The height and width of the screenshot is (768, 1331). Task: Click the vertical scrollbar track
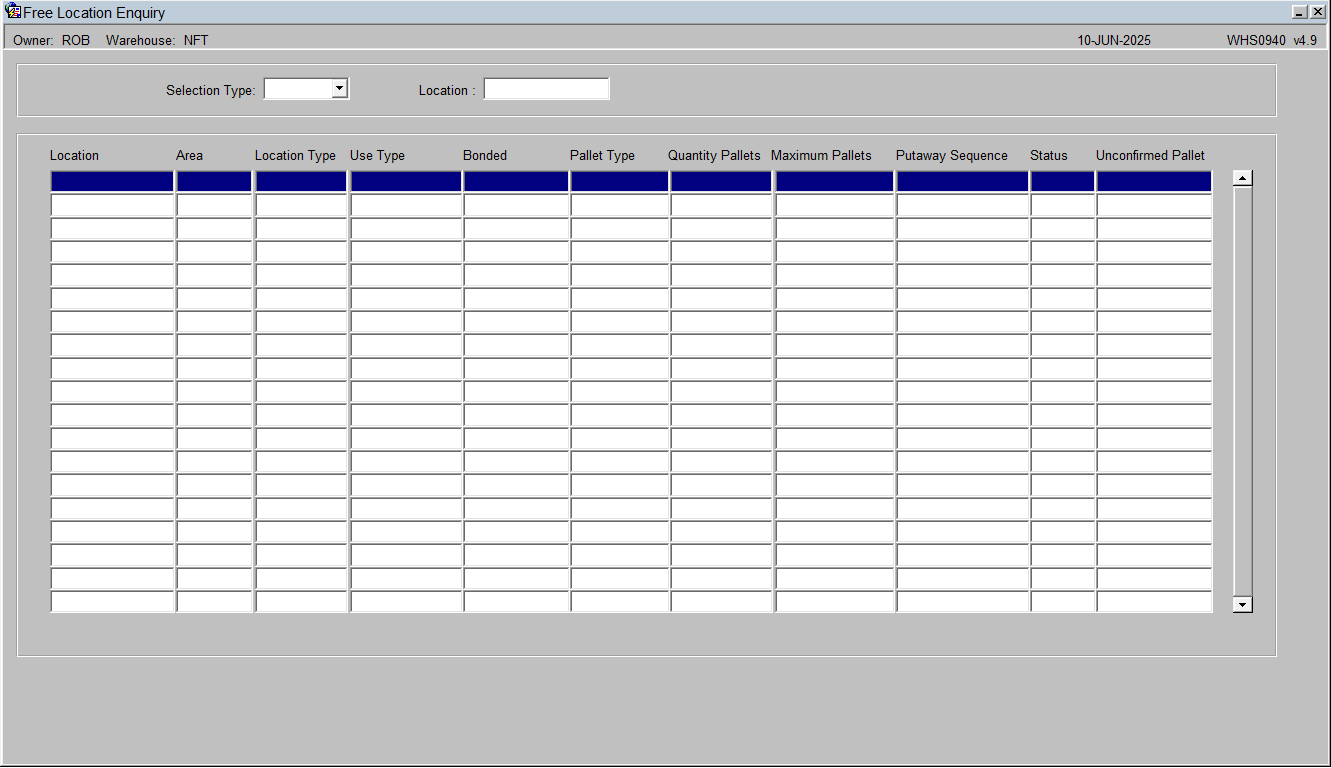pos(1243,391)
